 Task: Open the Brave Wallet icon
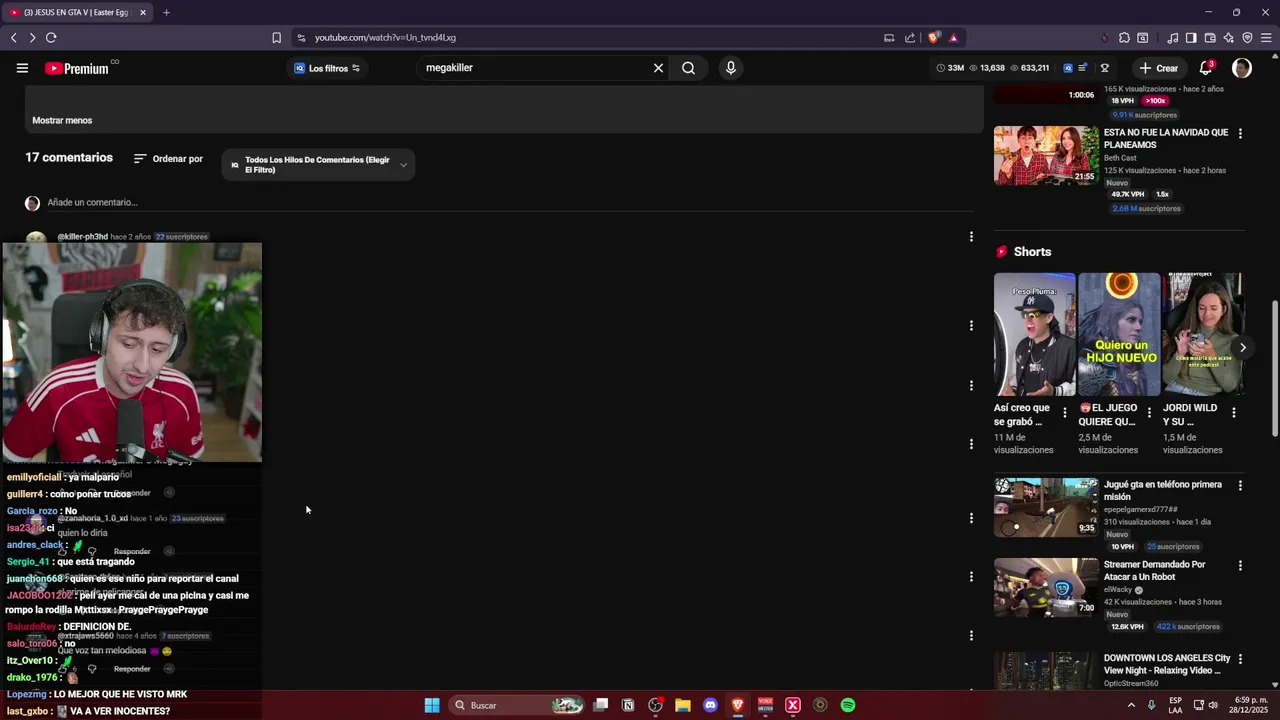(x=1210, y=37)
